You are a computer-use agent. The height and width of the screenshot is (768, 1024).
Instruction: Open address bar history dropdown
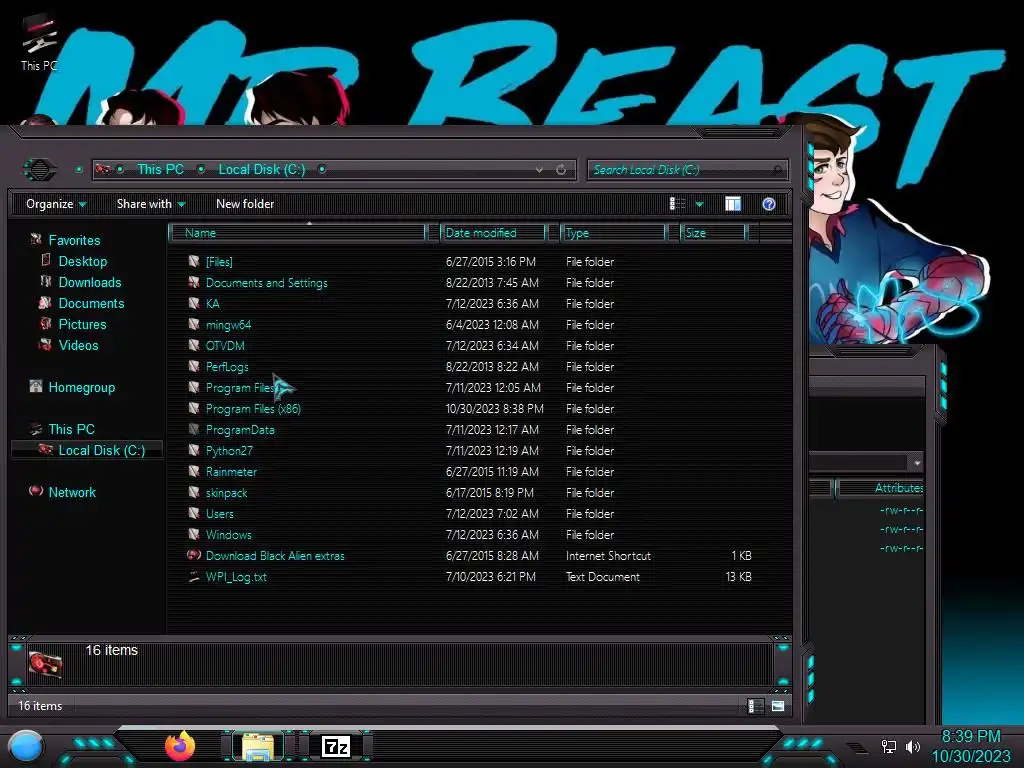click(x=539, y=170)
